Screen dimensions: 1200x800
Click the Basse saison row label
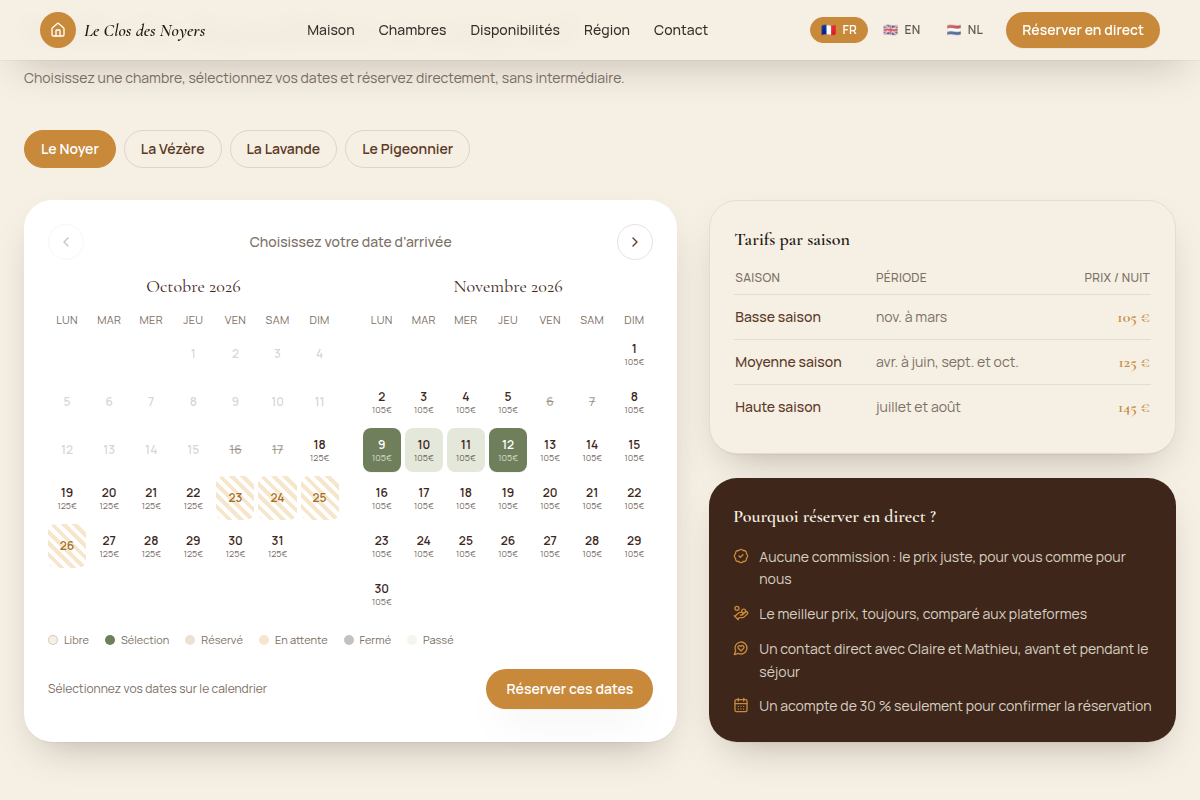(778, 317)
